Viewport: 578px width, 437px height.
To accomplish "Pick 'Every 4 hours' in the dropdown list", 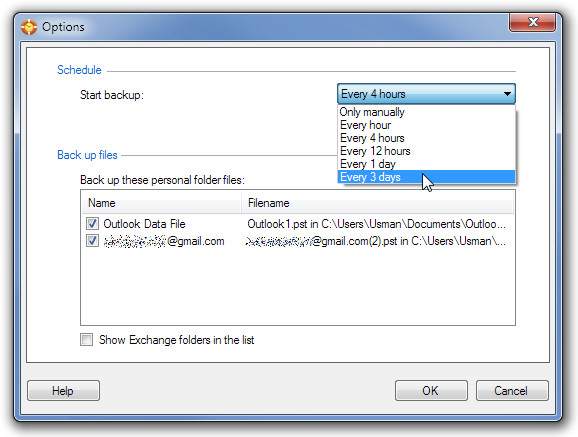I will coord(426,138).
